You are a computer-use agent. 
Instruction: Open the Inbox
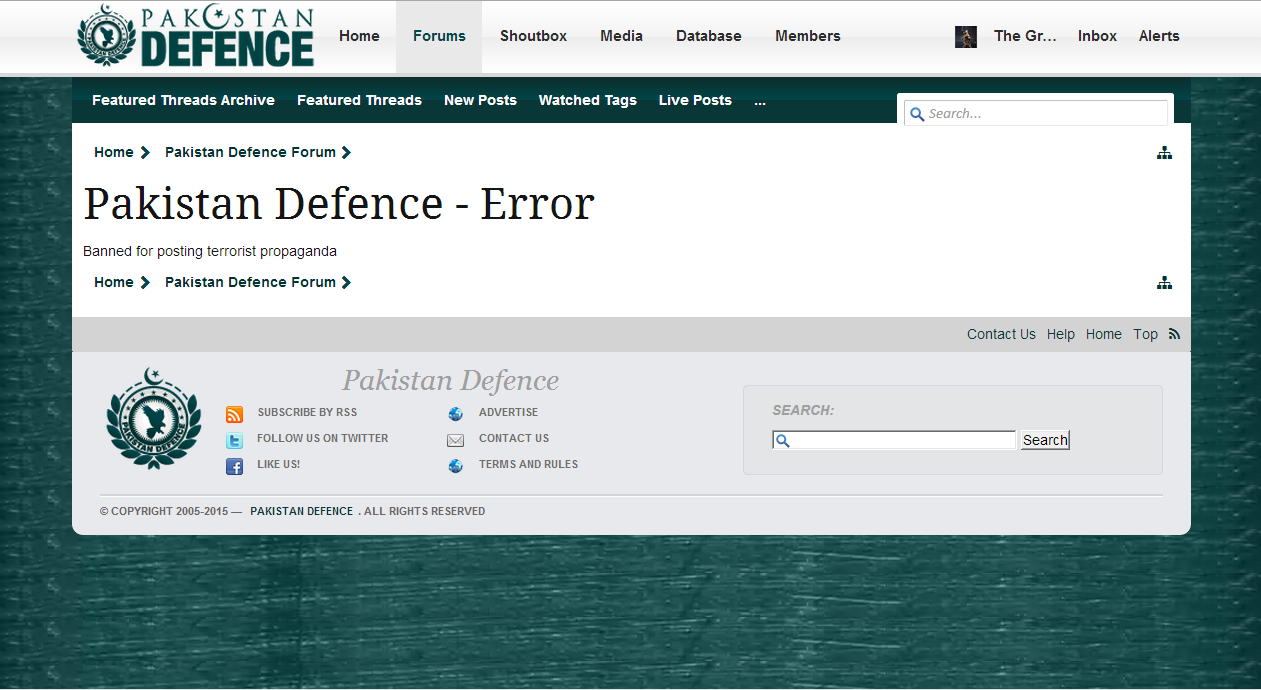[x=1097, y=36]
